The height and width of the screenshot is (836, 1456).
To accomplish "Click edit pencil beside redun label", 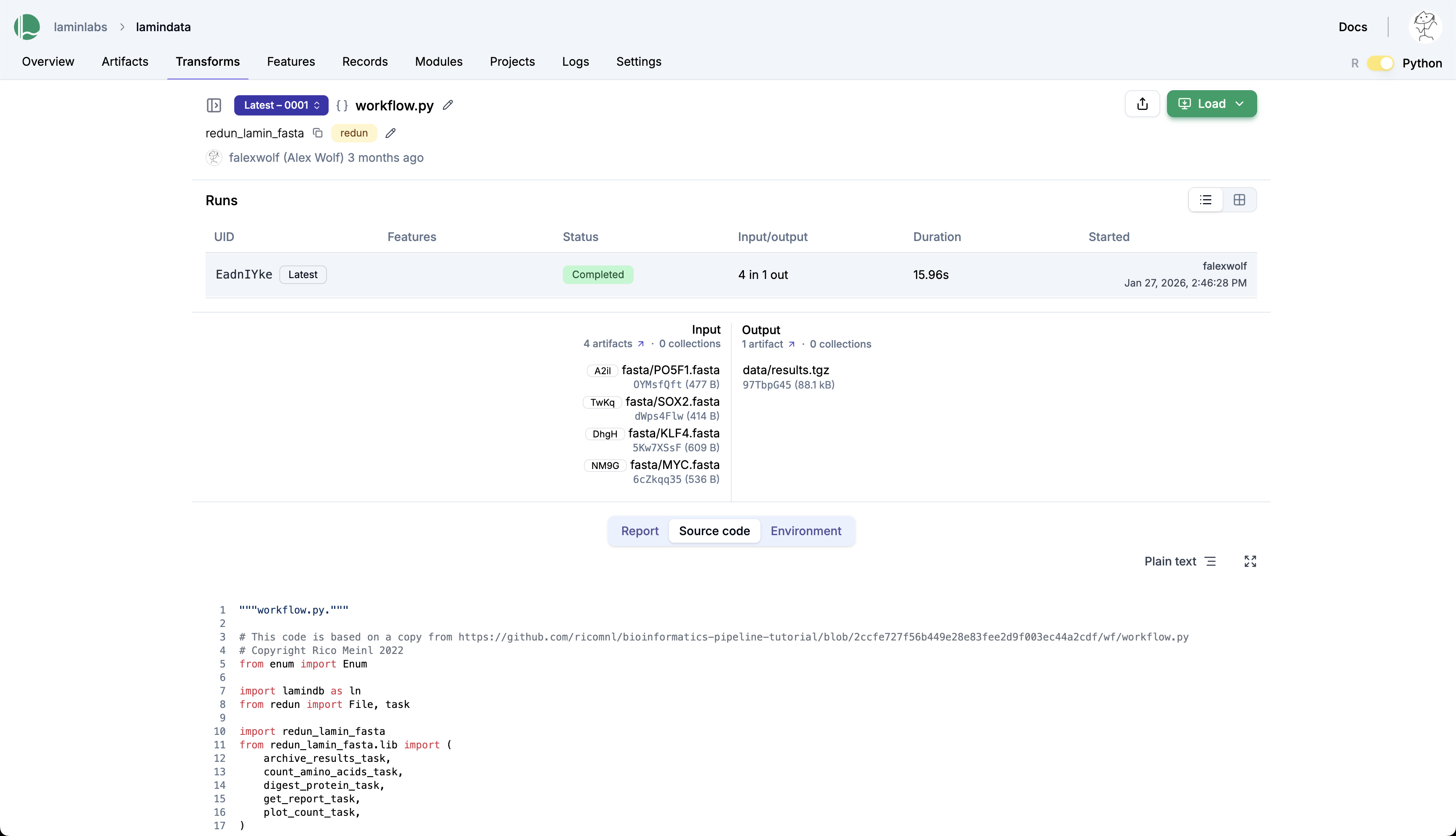I will [390, 133].
